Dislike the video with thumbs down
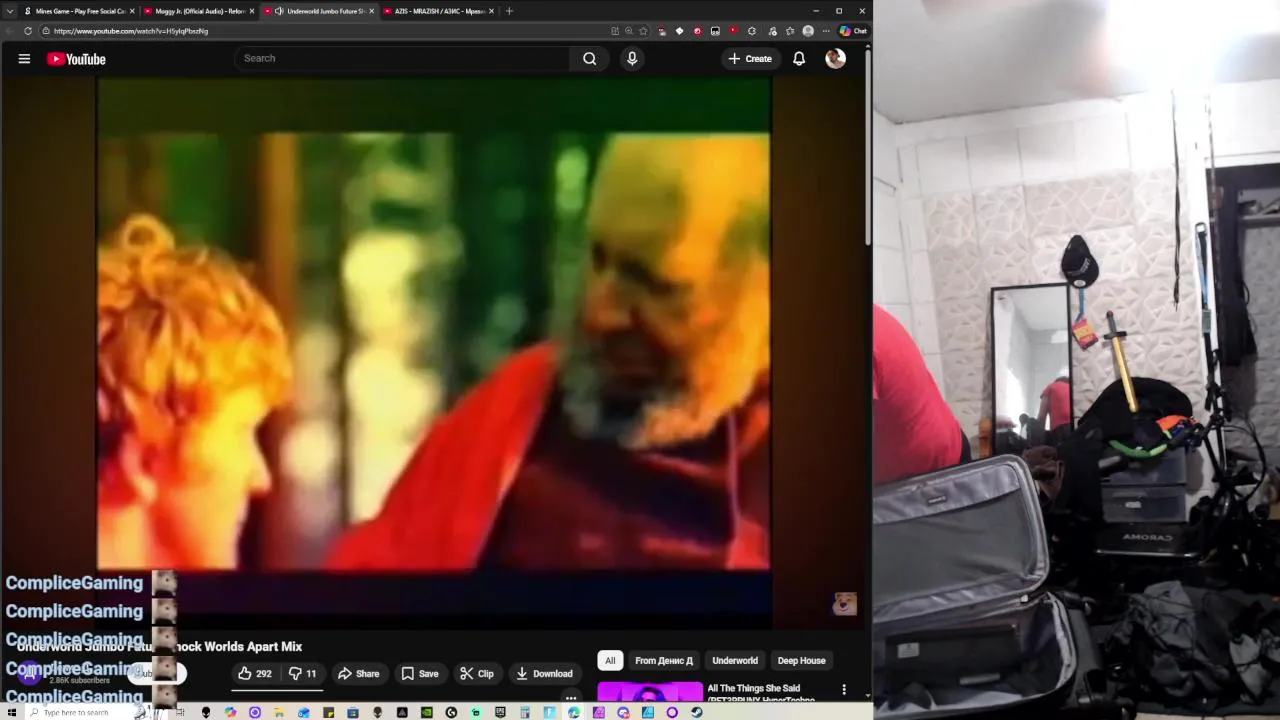The height and width of the screenshot is (720, 1280). point(303,673)
